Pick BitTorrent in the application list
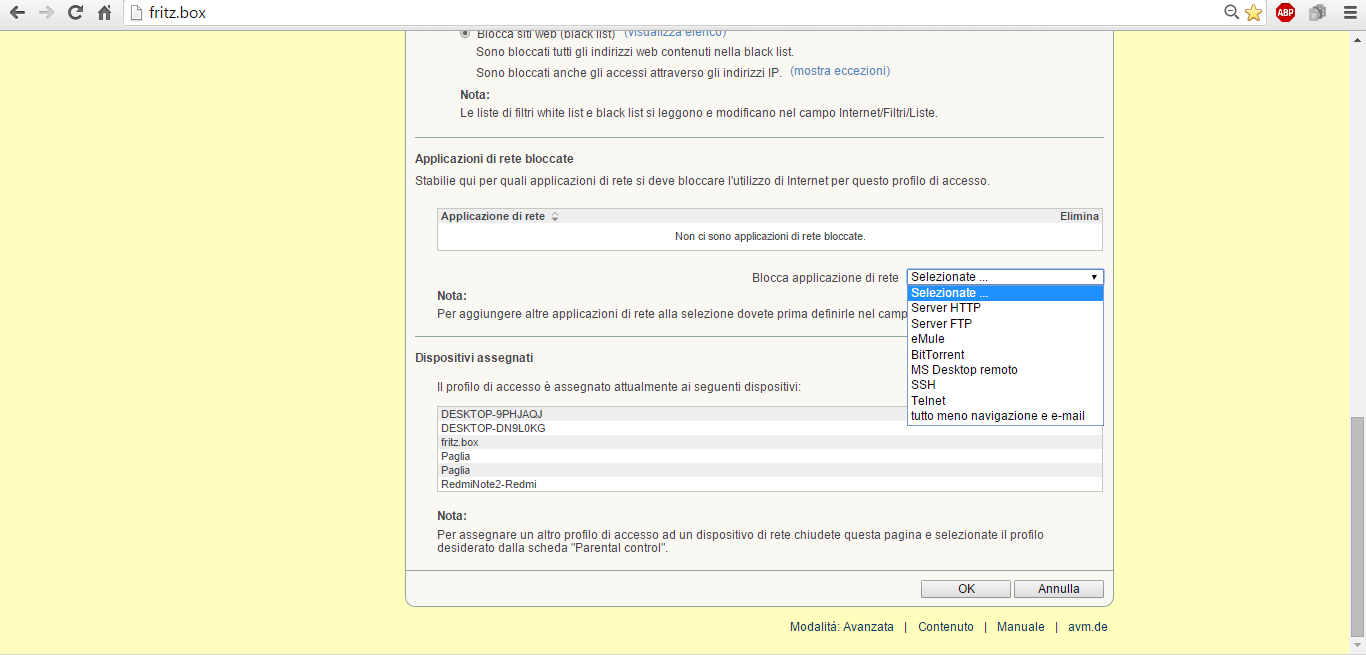The height and width of the screenshot is (655, 1366). coord(937,355)
